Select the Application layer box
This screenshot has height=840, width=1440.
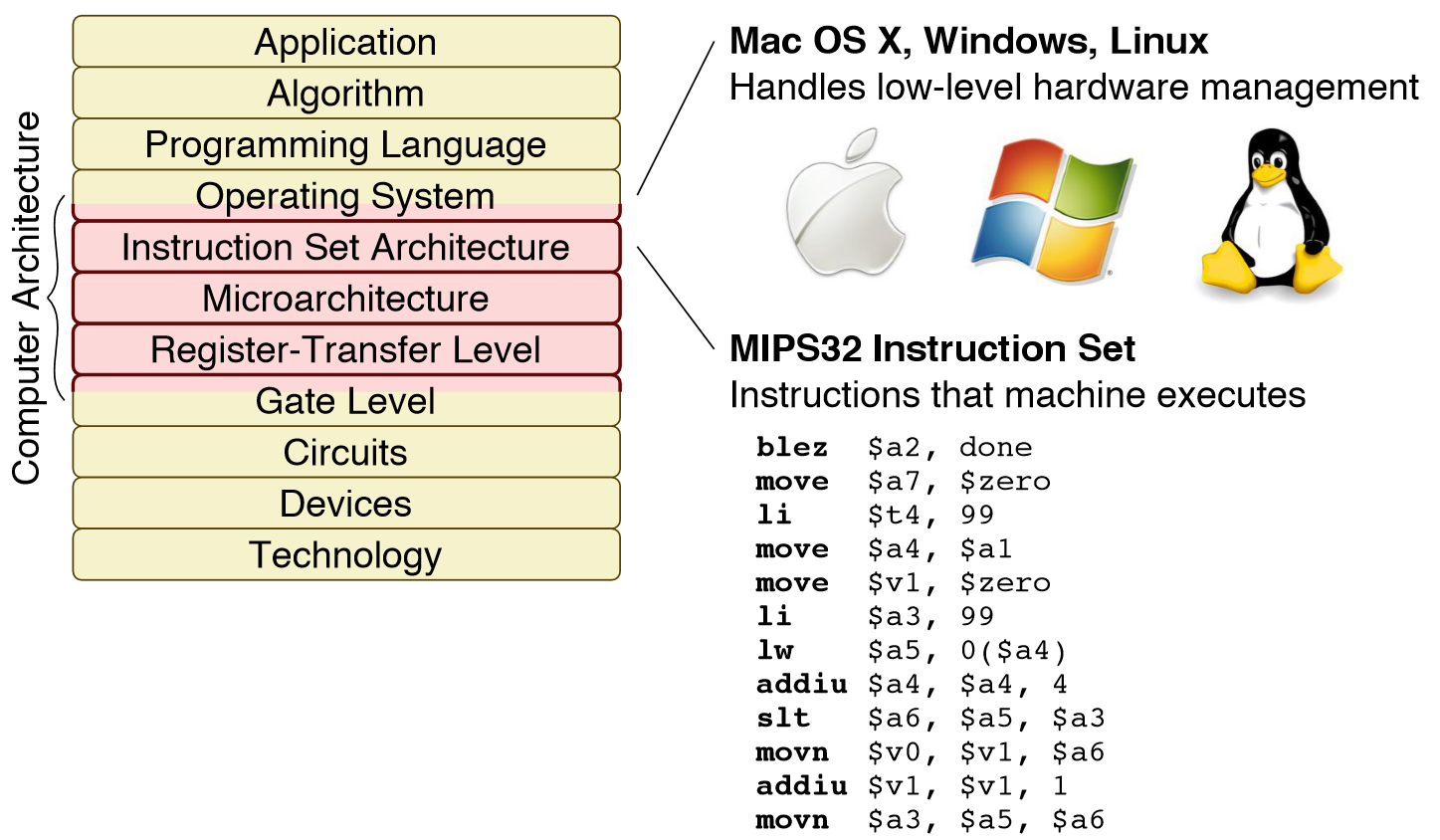(346, 42)
